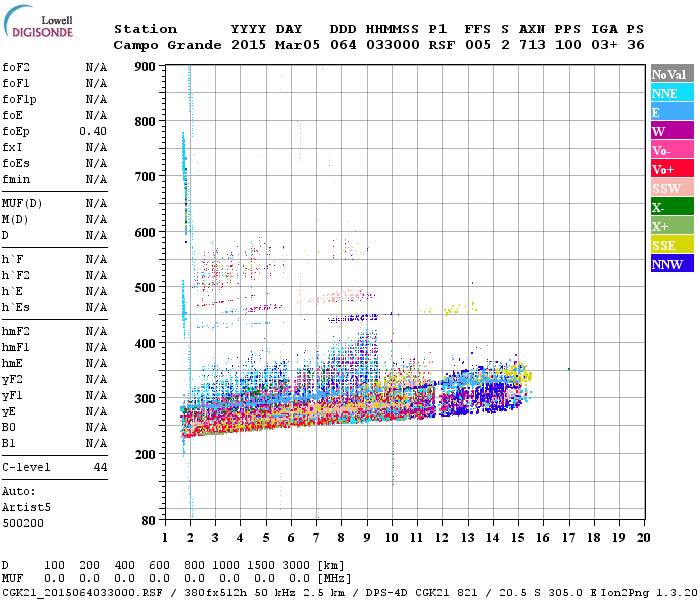
Task: Click the hmE parameter label
Action: tap(12, 364)
